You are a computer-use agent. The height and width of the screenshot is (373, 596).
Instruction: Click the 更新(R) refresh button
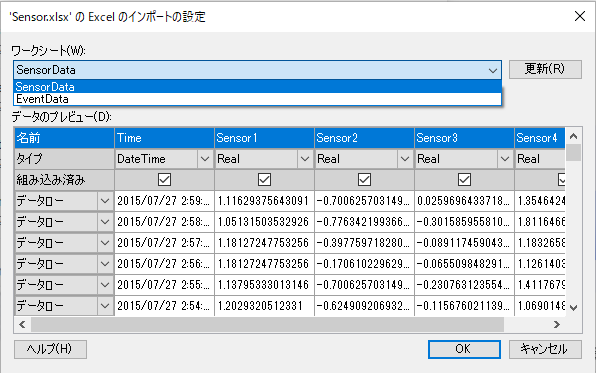pos(545,69)
